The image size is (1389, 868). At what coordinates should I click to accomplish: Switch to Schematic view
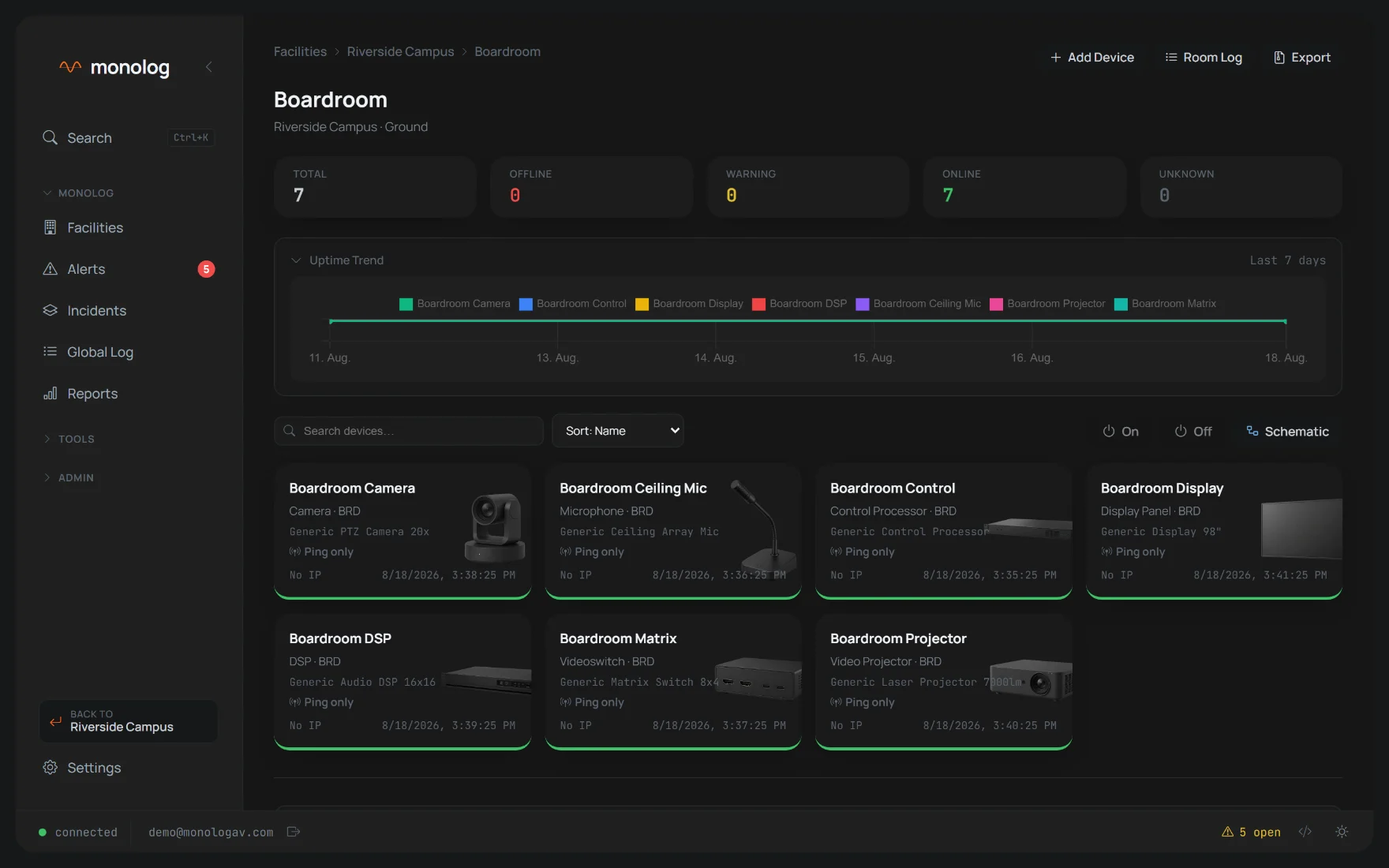click(1288, 431)
